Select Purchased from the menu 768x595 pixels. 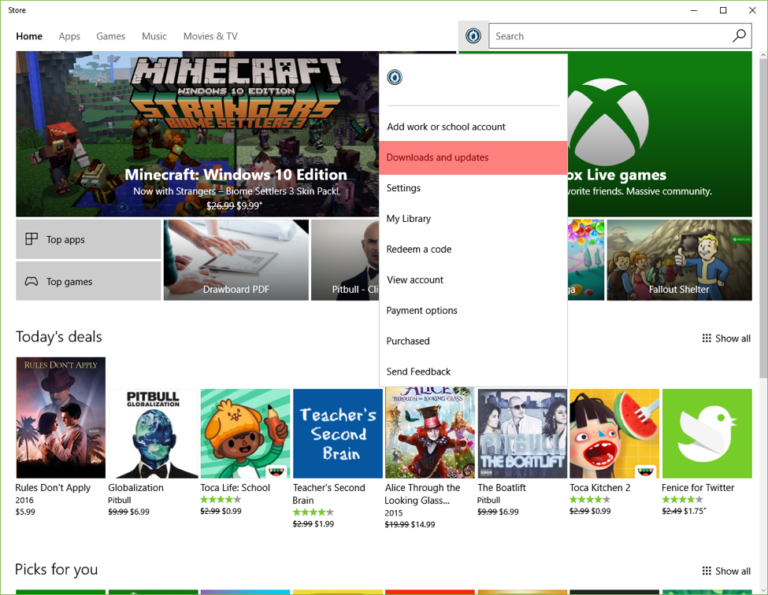[473, 341]
